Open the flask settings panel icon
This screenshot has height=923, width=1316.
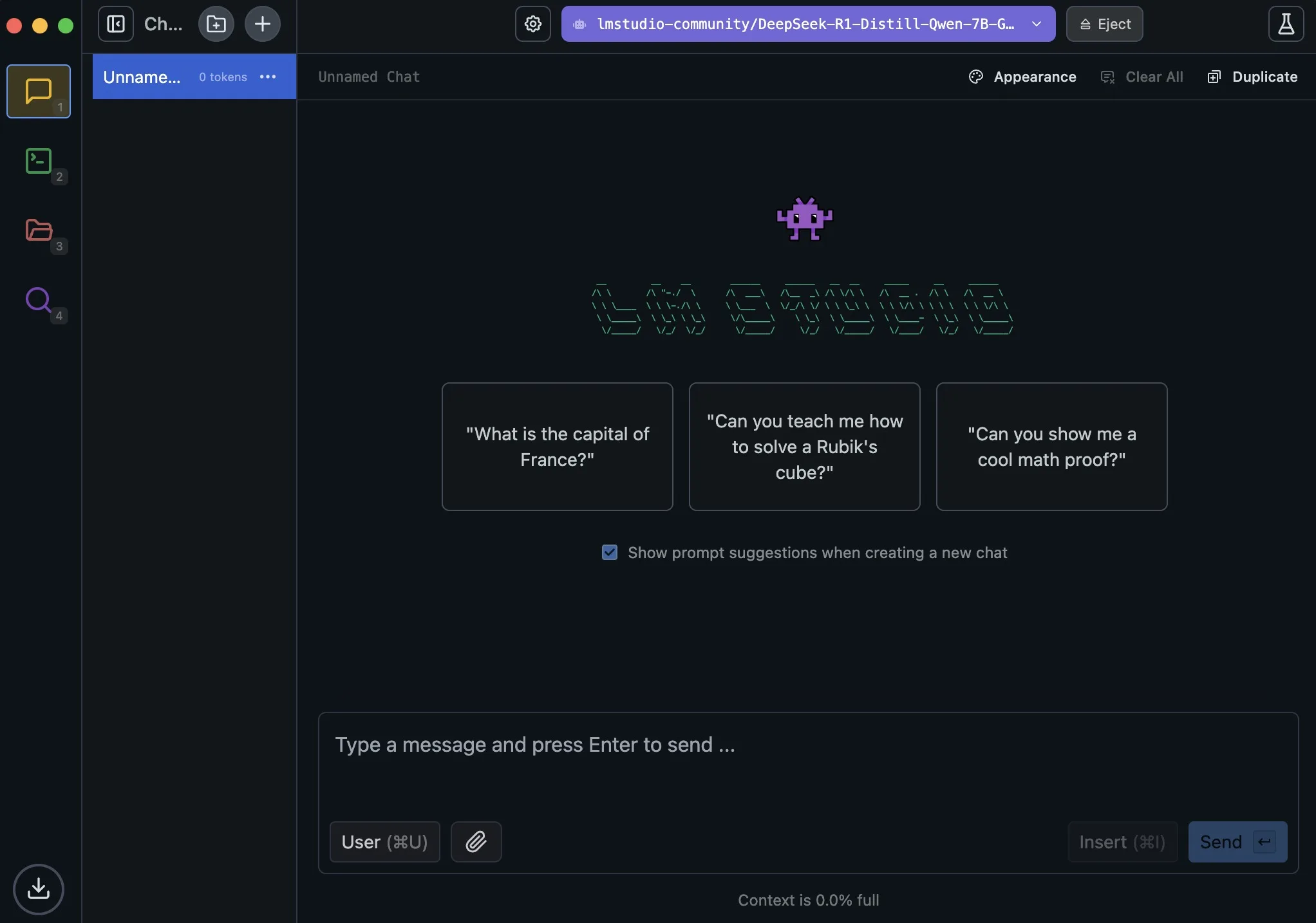point(1286,24)
